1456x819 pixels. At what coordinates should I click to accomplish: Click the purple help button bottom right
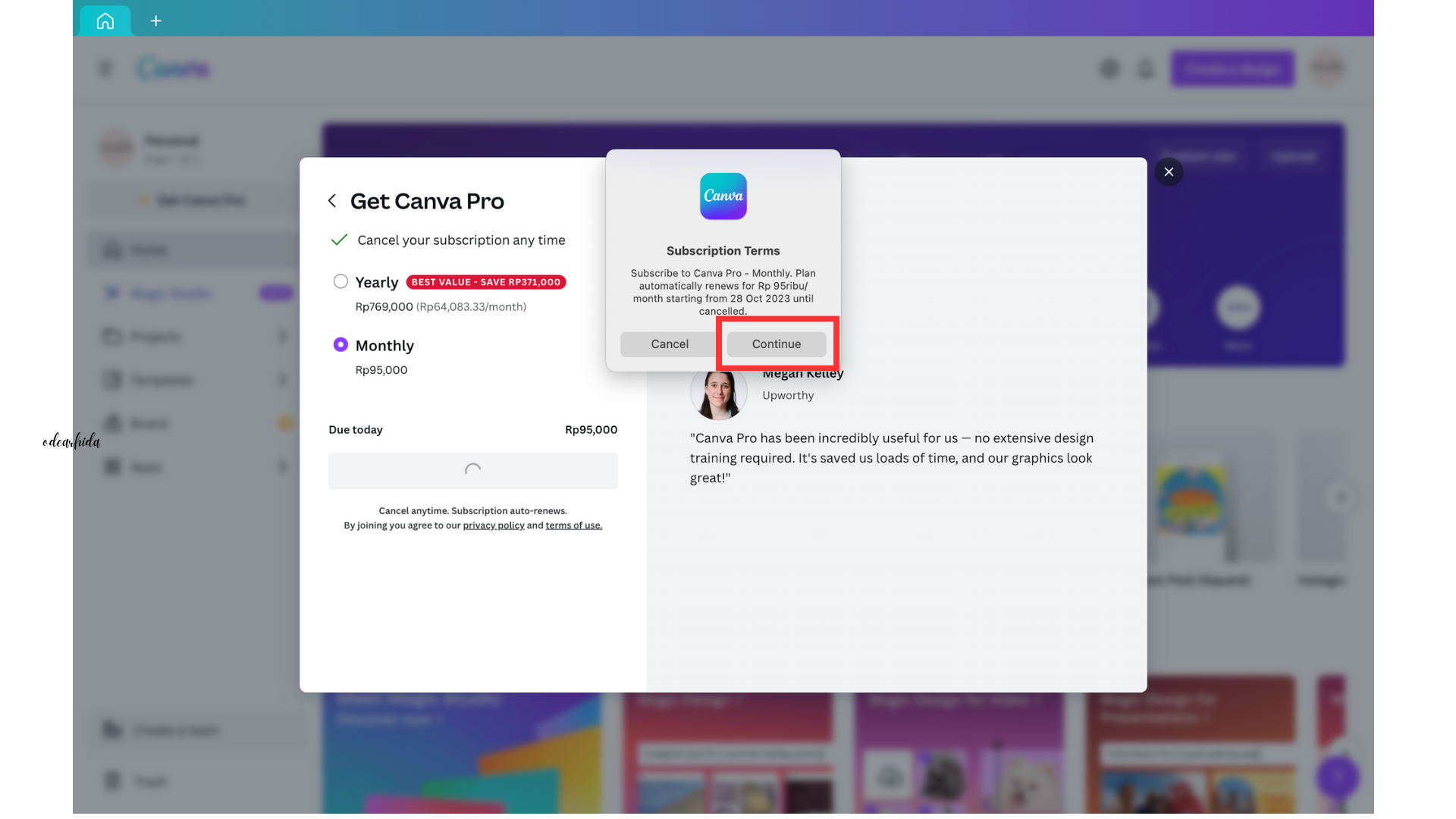[x=1338, y=777]
